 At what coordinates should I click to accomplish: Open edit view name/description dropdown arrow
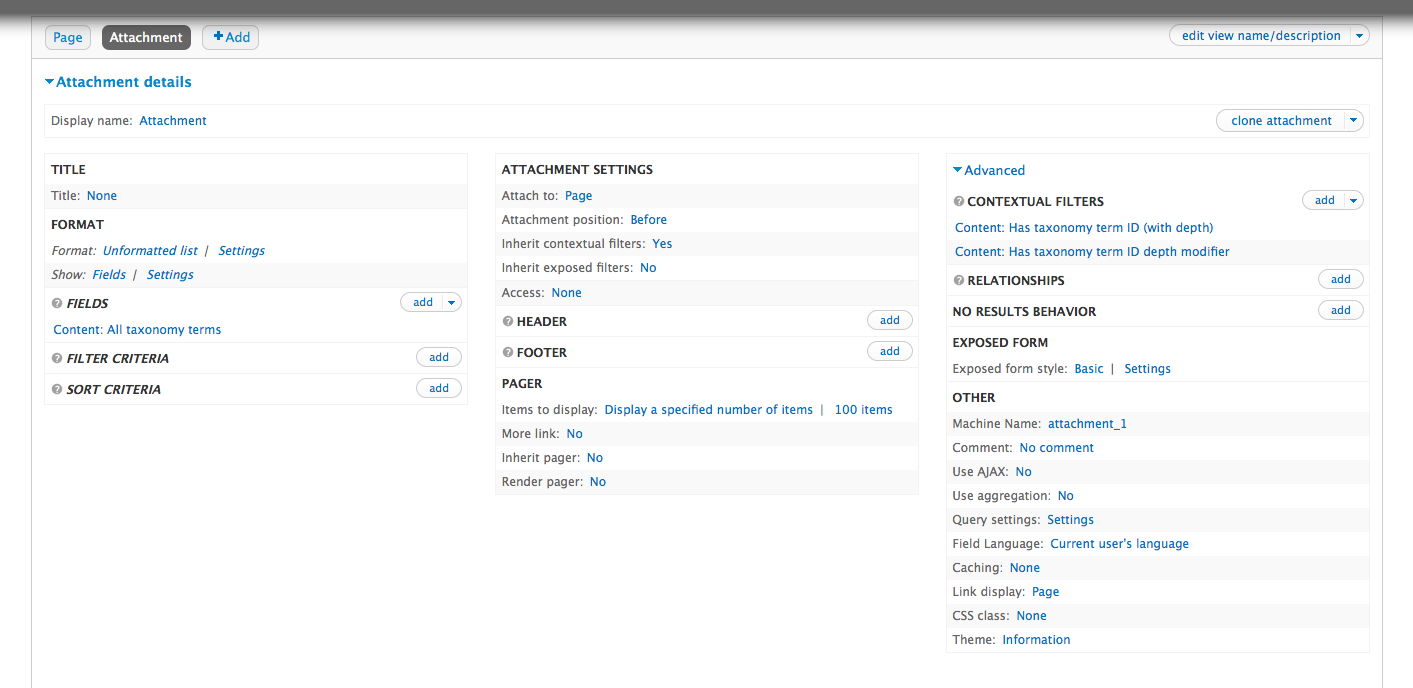(x=1358, y=36)
